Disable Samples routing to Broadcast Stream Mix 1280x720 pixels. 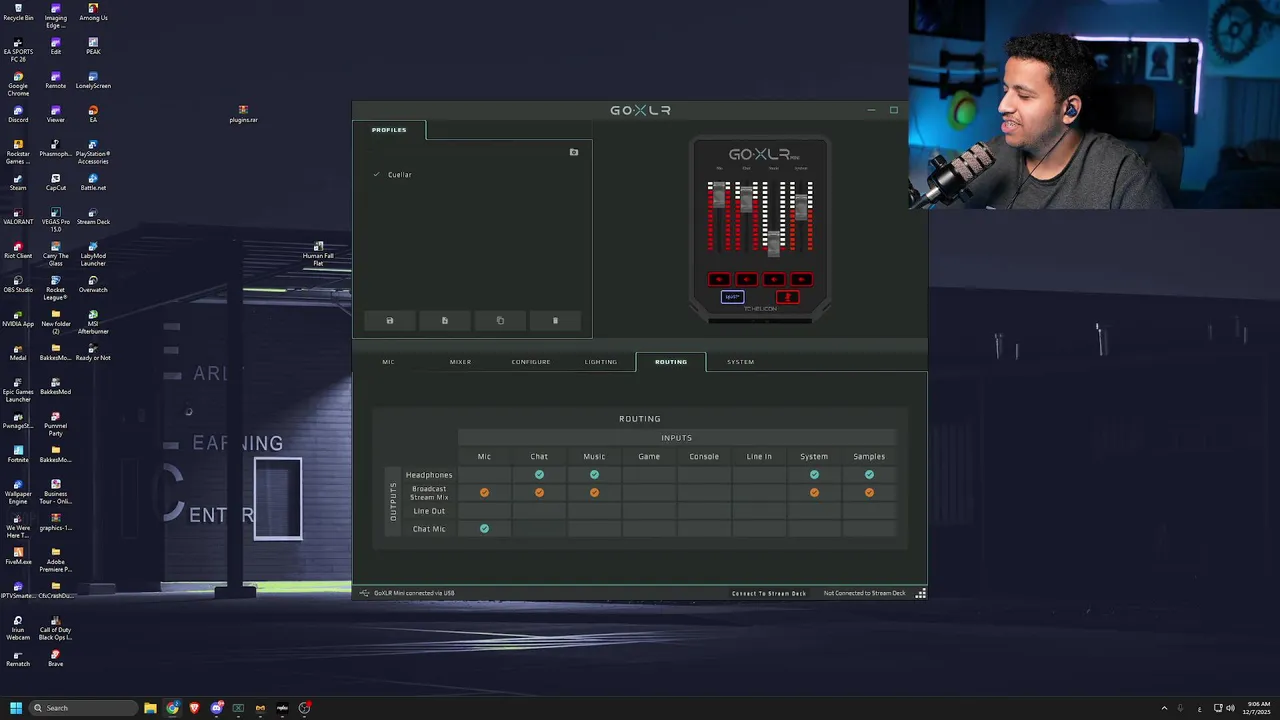tap(869, 493)
